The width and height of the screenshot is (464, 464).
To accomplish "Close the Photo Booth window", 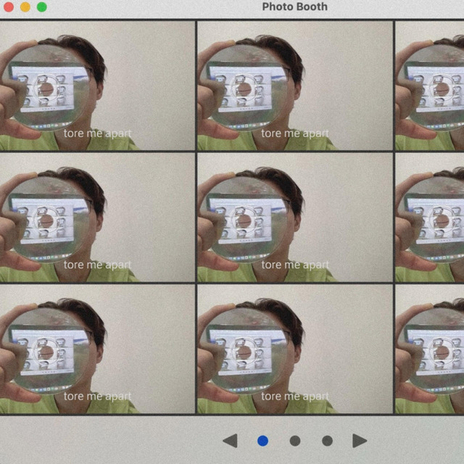I will click(x=8, y=7).
